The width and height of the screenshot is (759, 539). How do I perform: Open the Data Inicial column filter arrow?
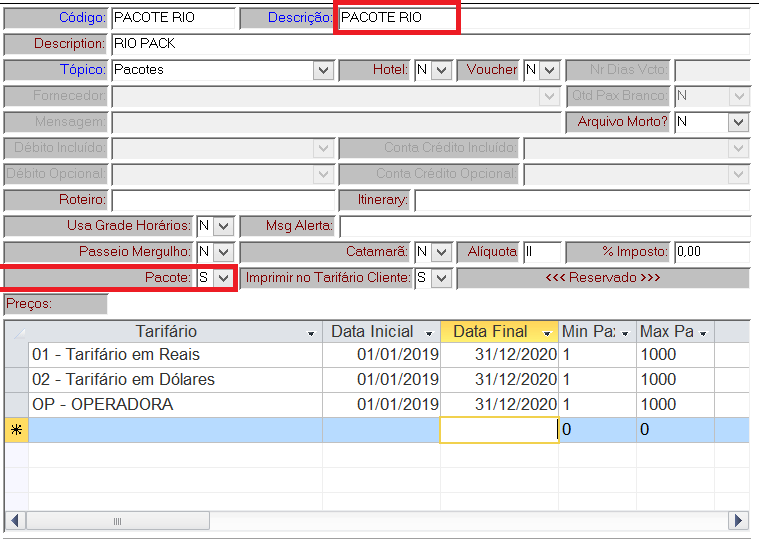(x=429, y=333)
